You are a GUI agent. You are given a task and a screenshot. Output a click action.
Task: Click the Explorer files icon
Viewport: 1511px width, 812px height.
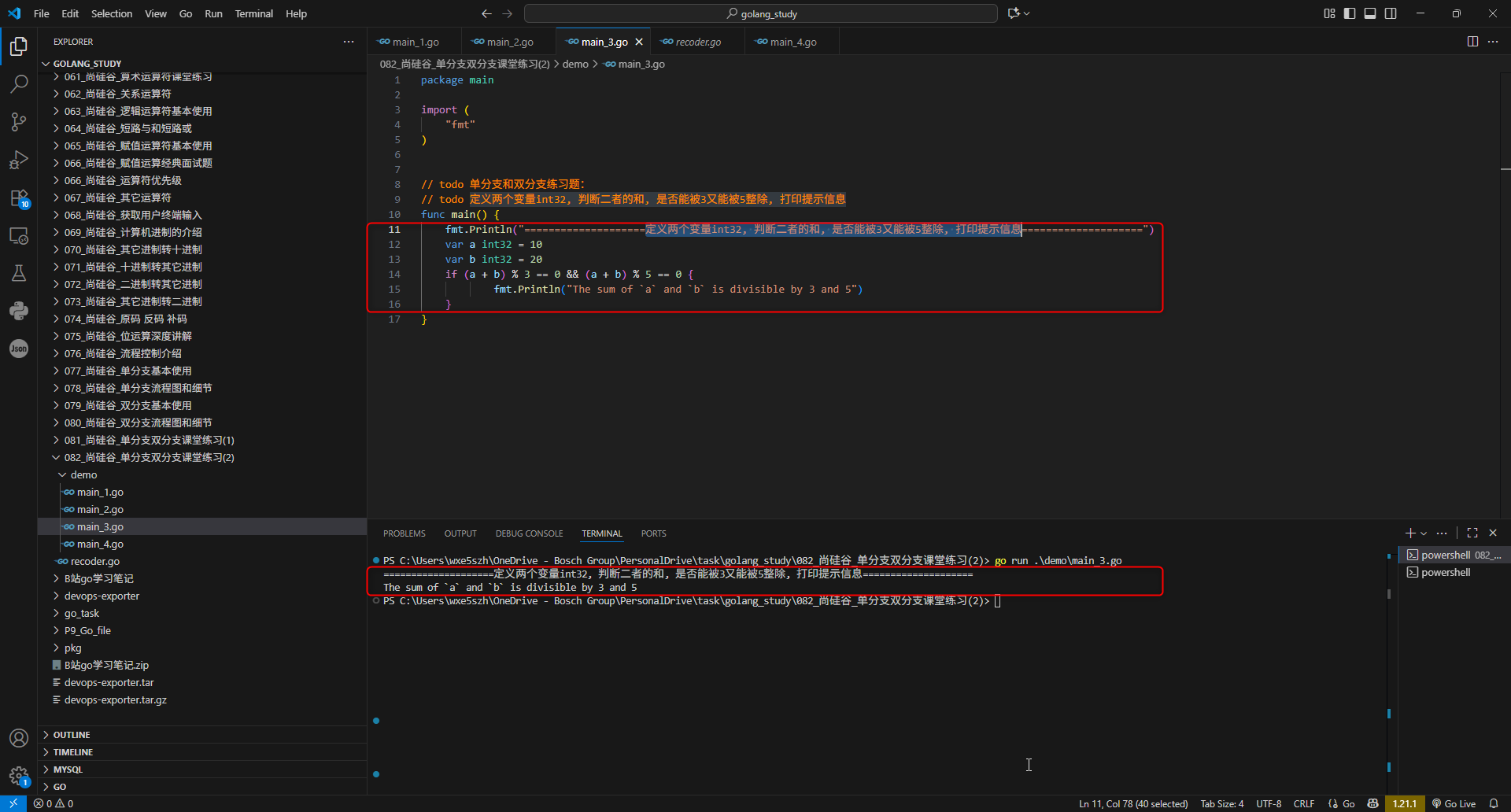pos(19,46)
